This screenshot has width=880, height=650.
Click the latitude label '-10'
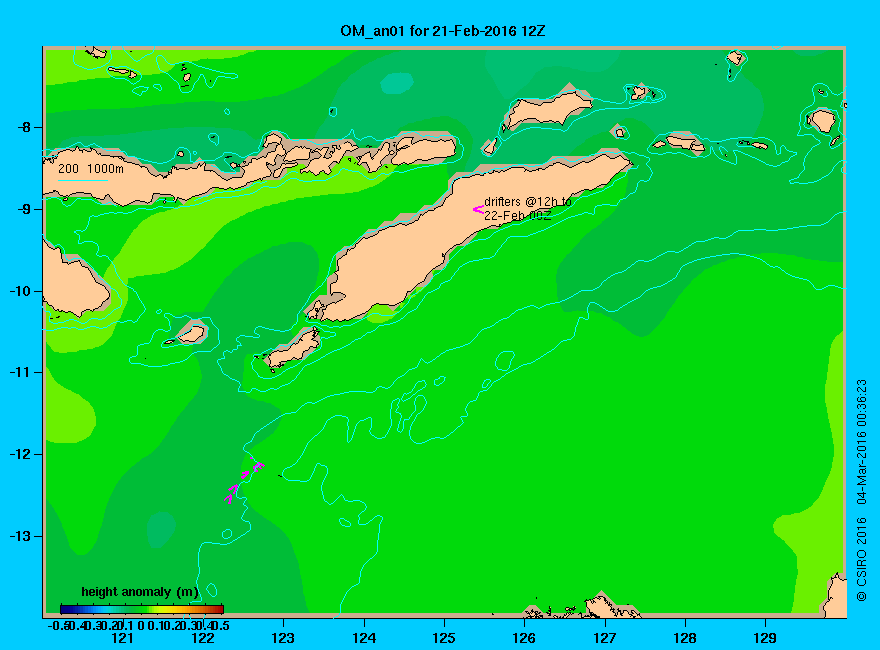(21, 291)
